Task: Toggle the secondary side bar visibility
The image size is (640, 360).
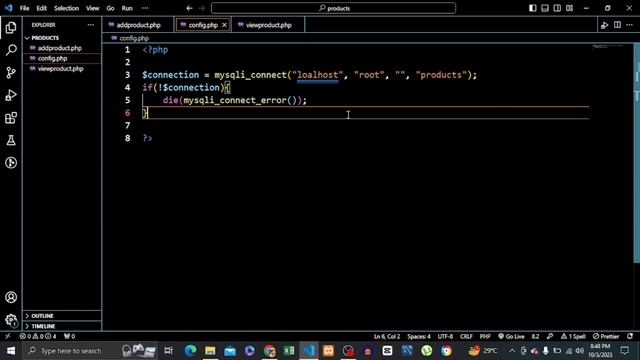Action: (x=557, y=8)
